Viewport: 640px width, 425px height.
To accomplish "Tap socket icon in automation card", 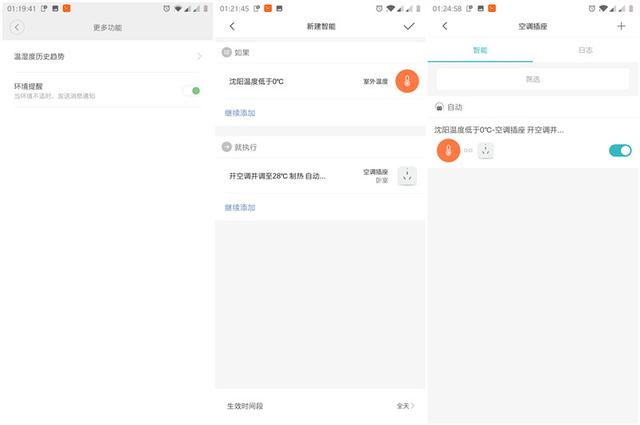I will pyautogui.click(x=486, y=151).
